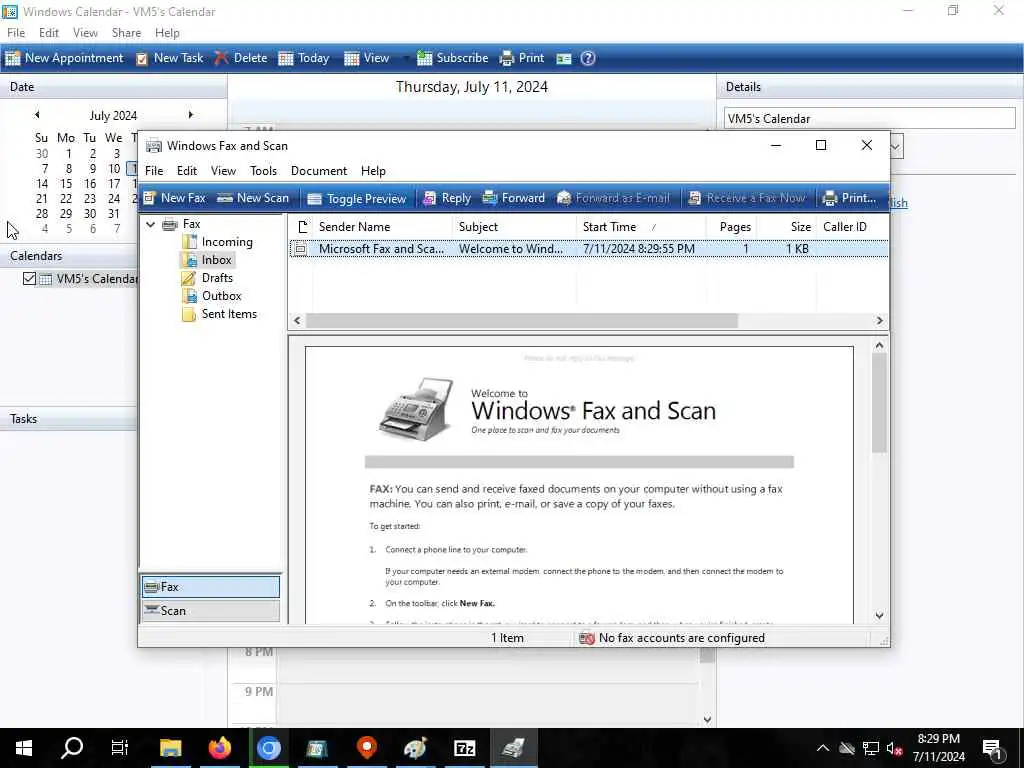1024x768 pixels.
Task: Launch Firefox from the taskbar
Action: tap(219, 748)
